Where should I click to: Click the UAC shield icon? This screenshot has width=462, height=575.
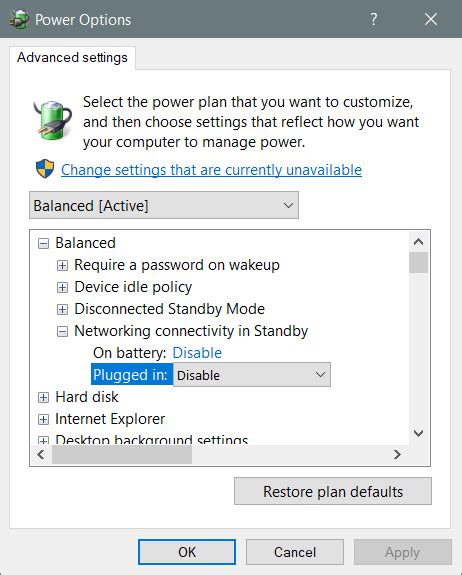[45, 169]
